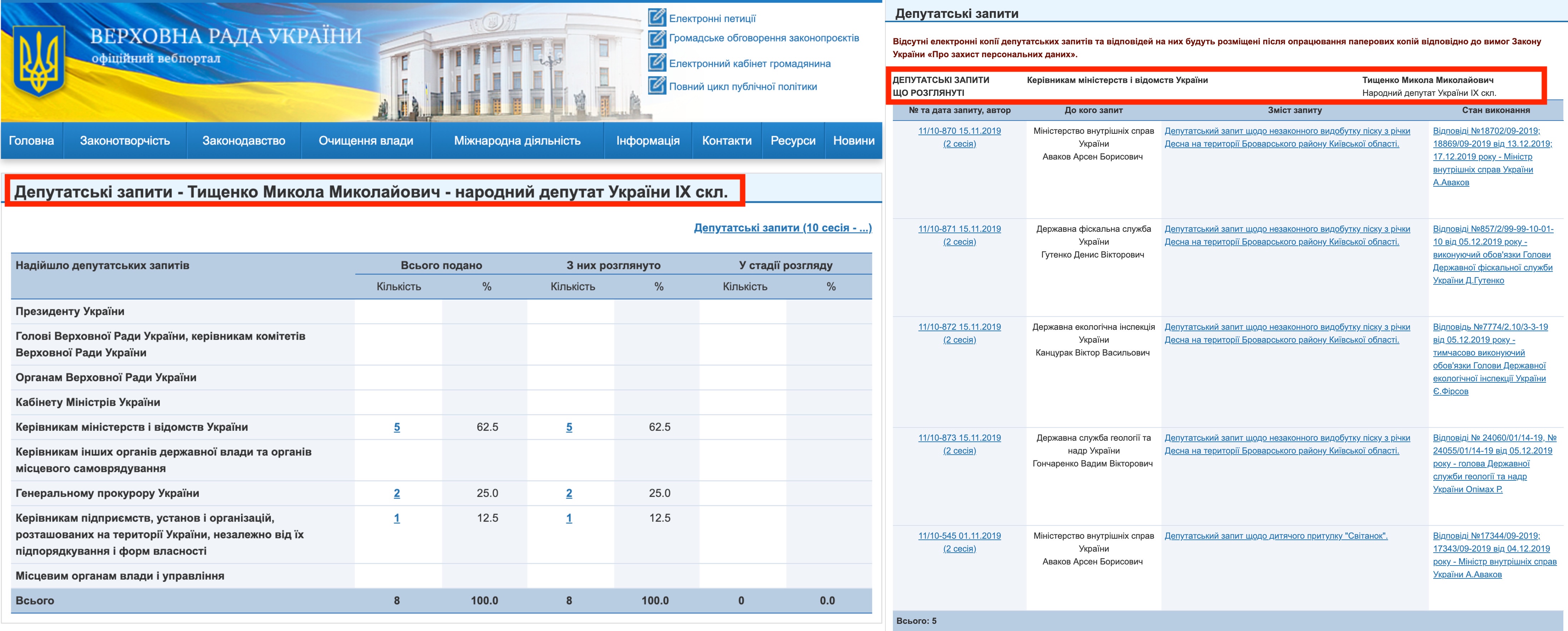Open reviewed count 5 for ministries row
Screen dimensions: 1568x631
pyautogui.click(x=569, y=427)
